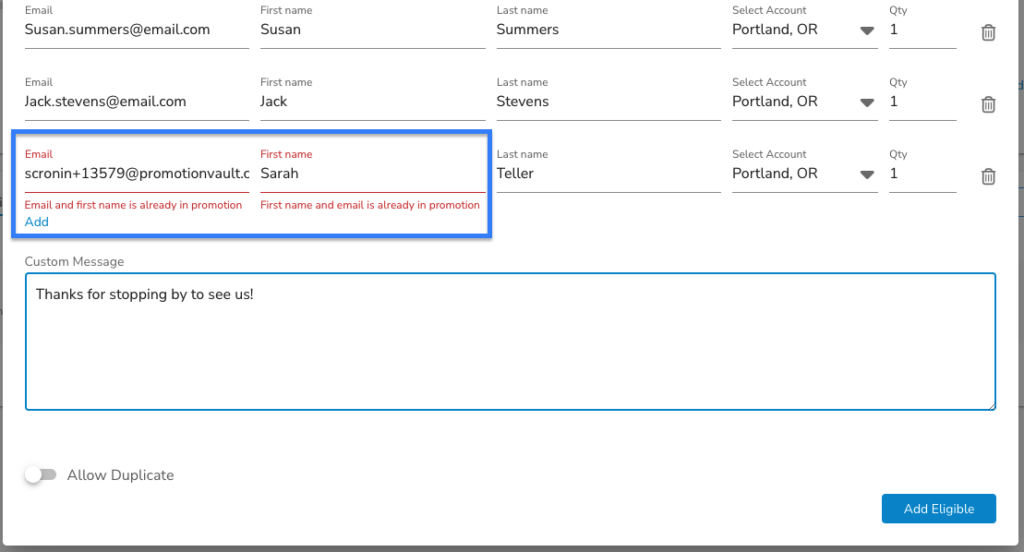The height and width of the screenshot is (552, 1024).
Task: Select the Last name field containing Stevens
Action: click(609, 102)
